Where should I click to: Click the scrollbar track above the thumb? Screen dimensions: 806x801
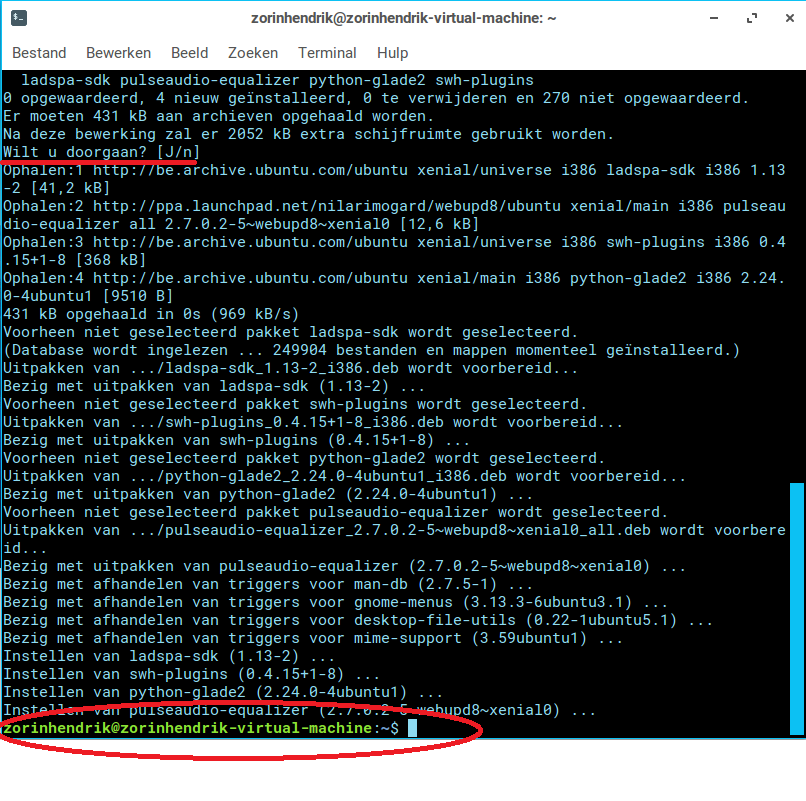click(796, 280)
